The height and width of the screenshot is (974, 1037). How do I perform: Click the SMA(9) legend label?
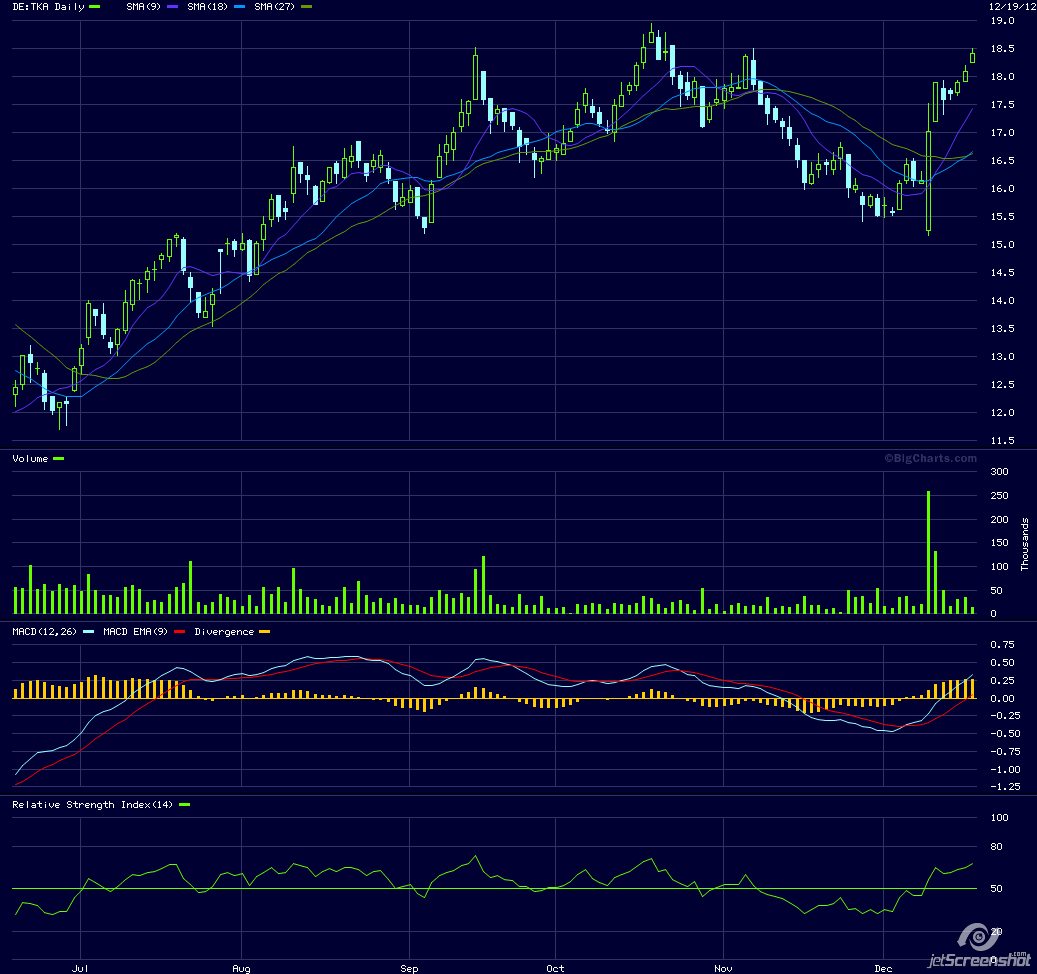point(144,7)
